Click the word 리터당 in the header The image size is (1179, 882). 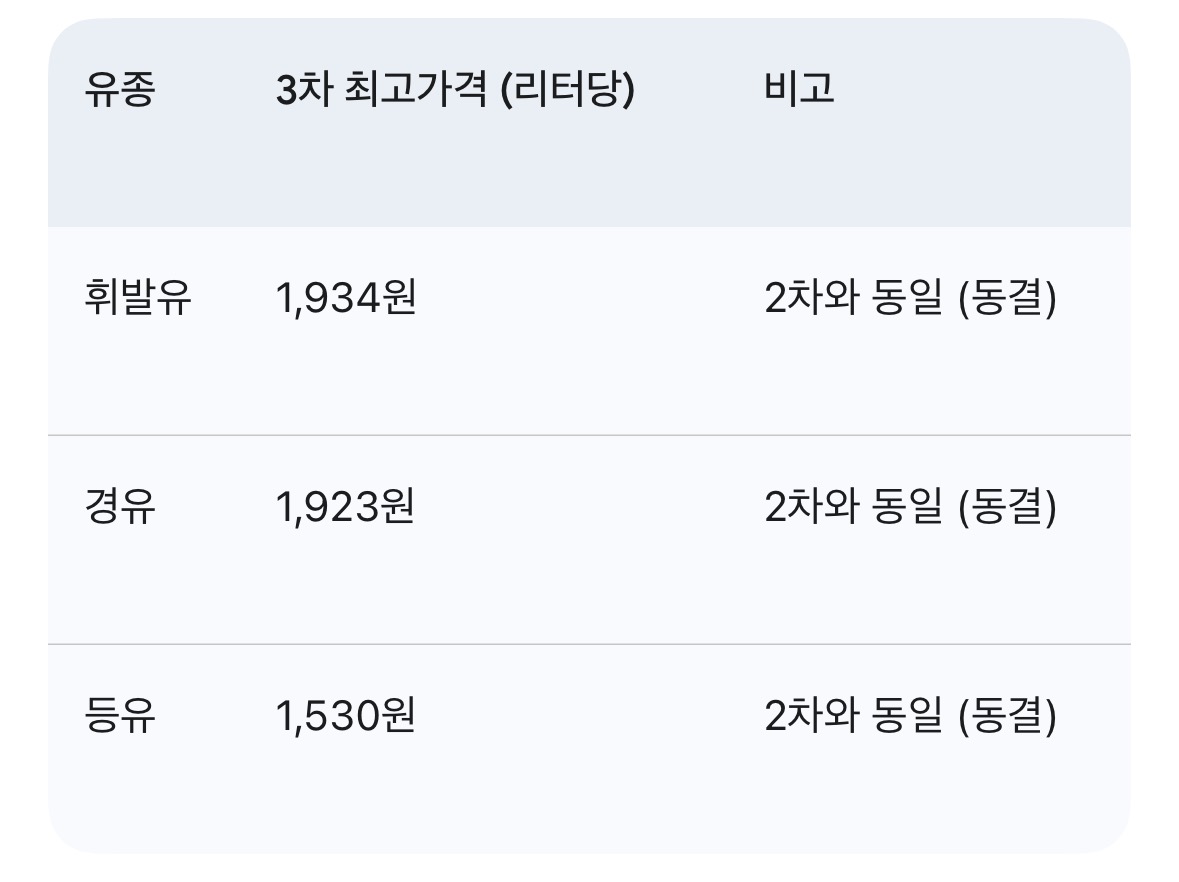pos(568,89)
